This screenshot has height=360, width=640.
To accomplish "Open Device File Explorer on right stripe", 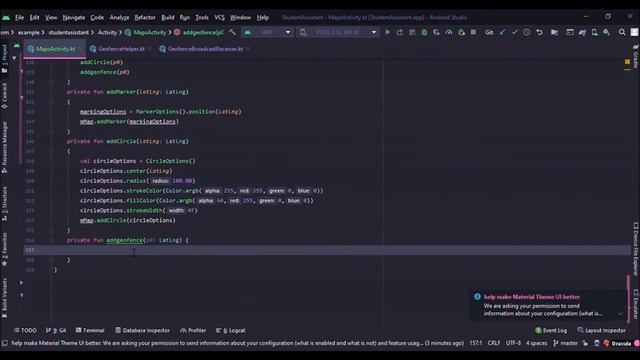I will pos(636,249).
